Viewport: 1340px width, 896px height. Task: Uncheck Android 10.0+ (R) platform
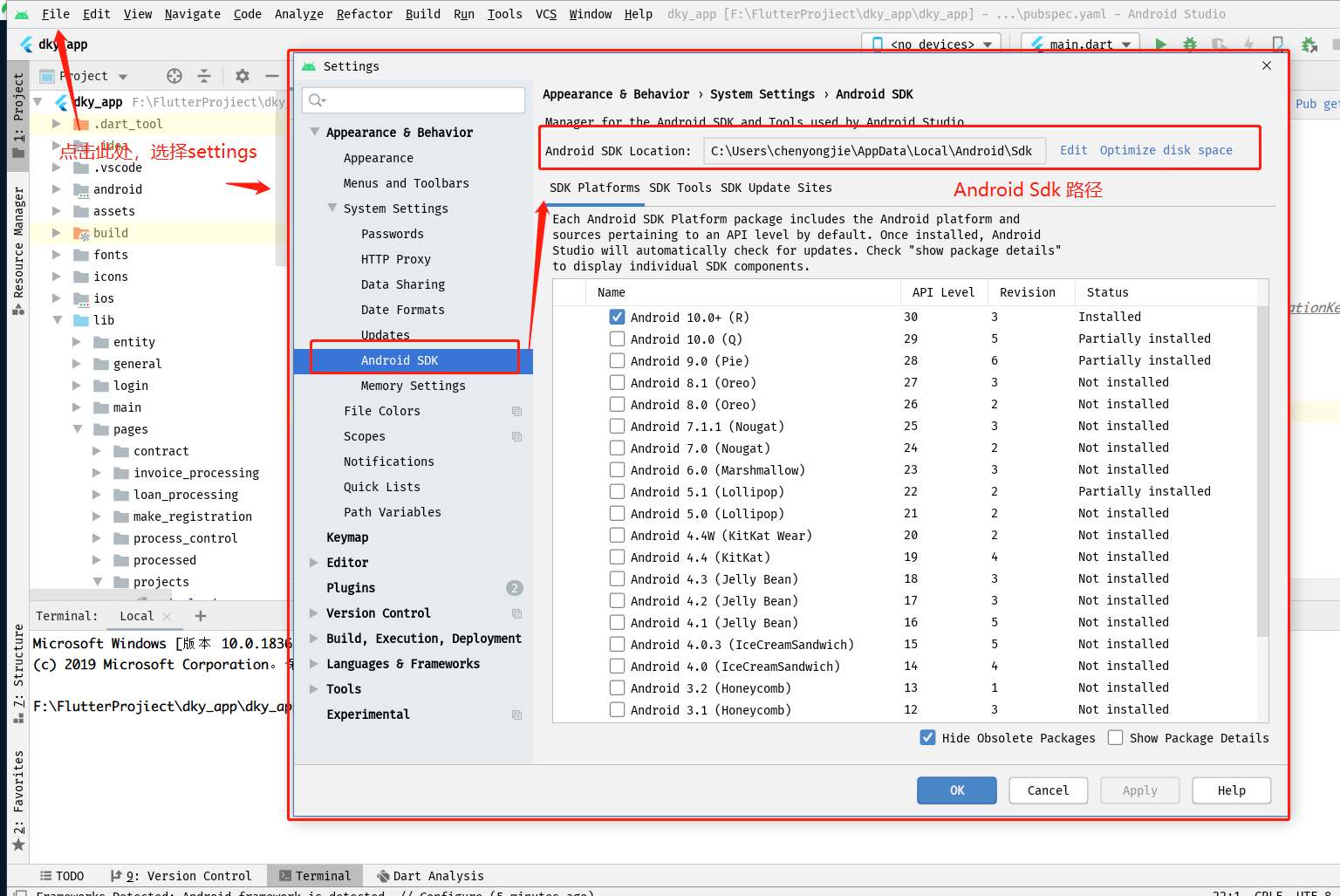pyautogui.click(x=617, y=317)
